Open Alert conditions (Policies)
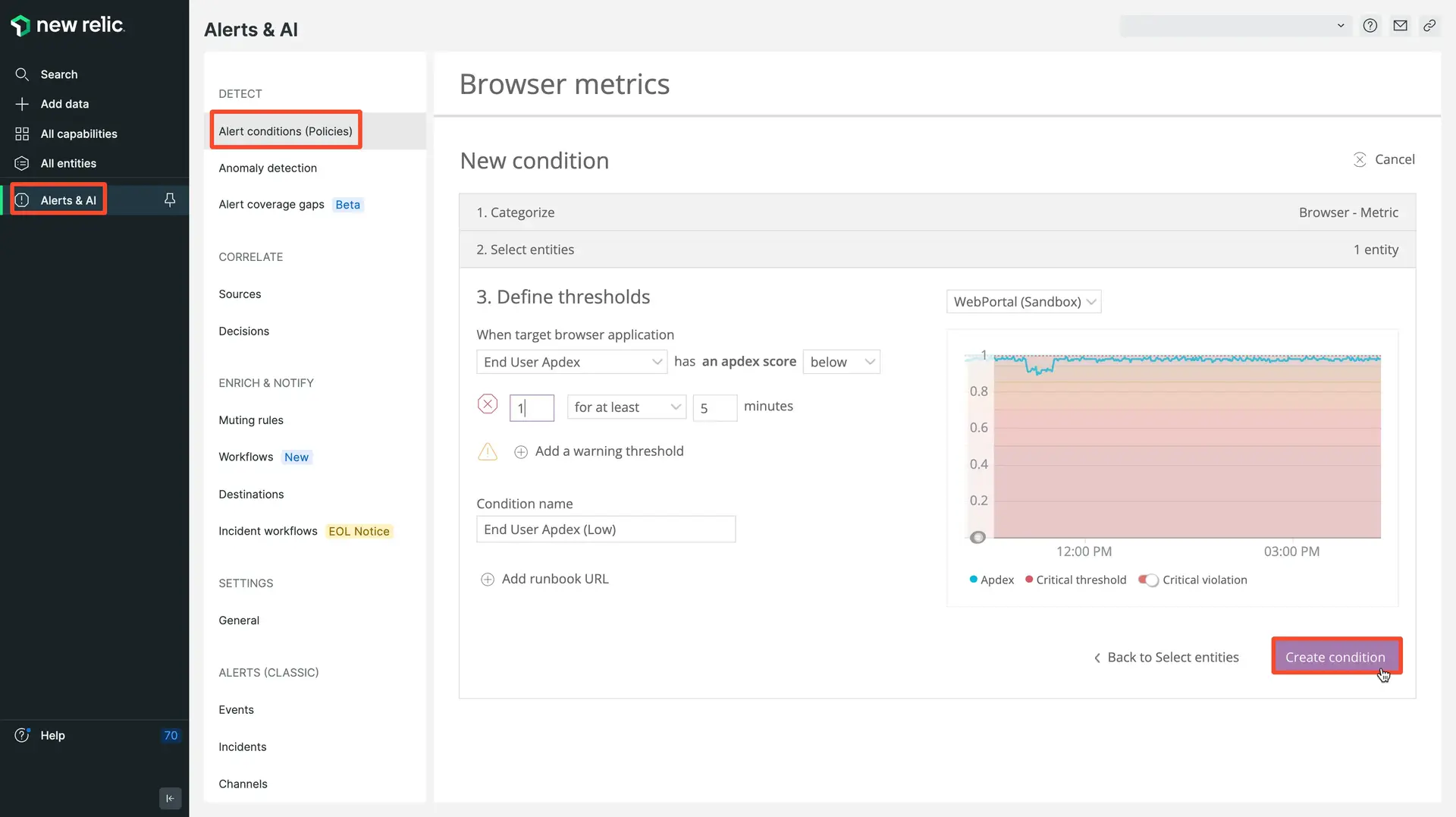 tap(285, 130)
